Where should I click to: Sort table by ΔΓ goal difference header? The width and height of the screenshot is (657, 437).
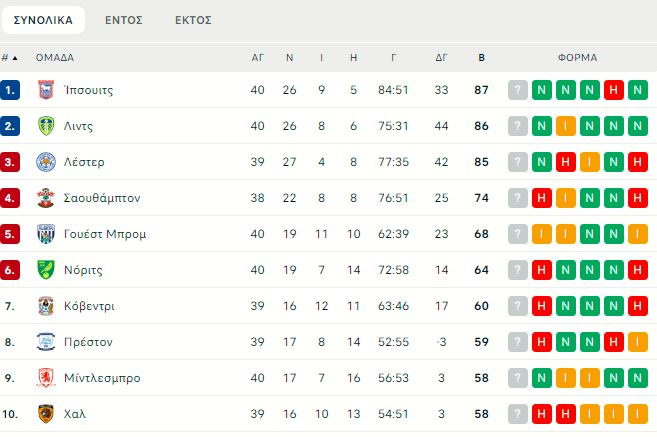click(441, 57)
